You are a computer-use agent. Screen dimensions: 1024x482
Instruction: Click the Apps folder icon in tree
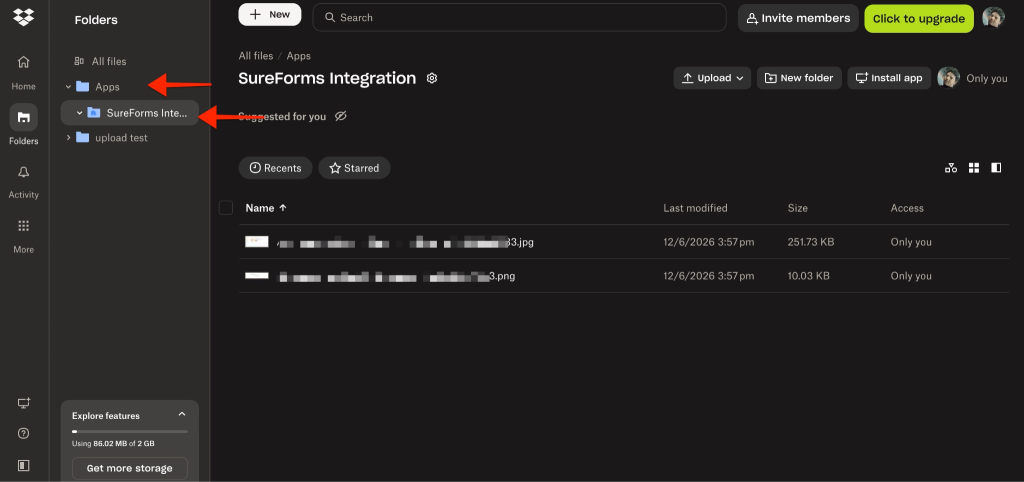tap(82, 86)
